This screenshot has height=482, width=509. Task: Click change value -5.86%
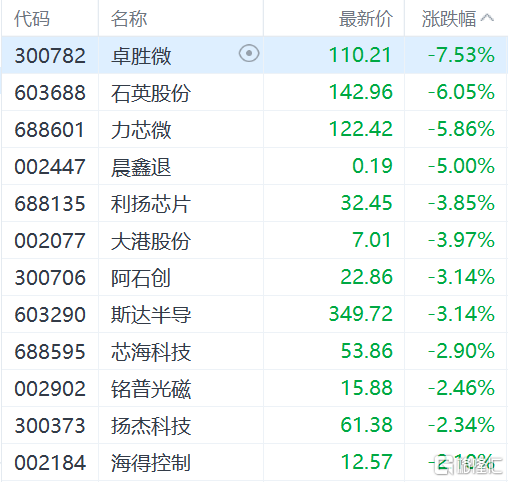pyautogui.click(x=461, y=129)
